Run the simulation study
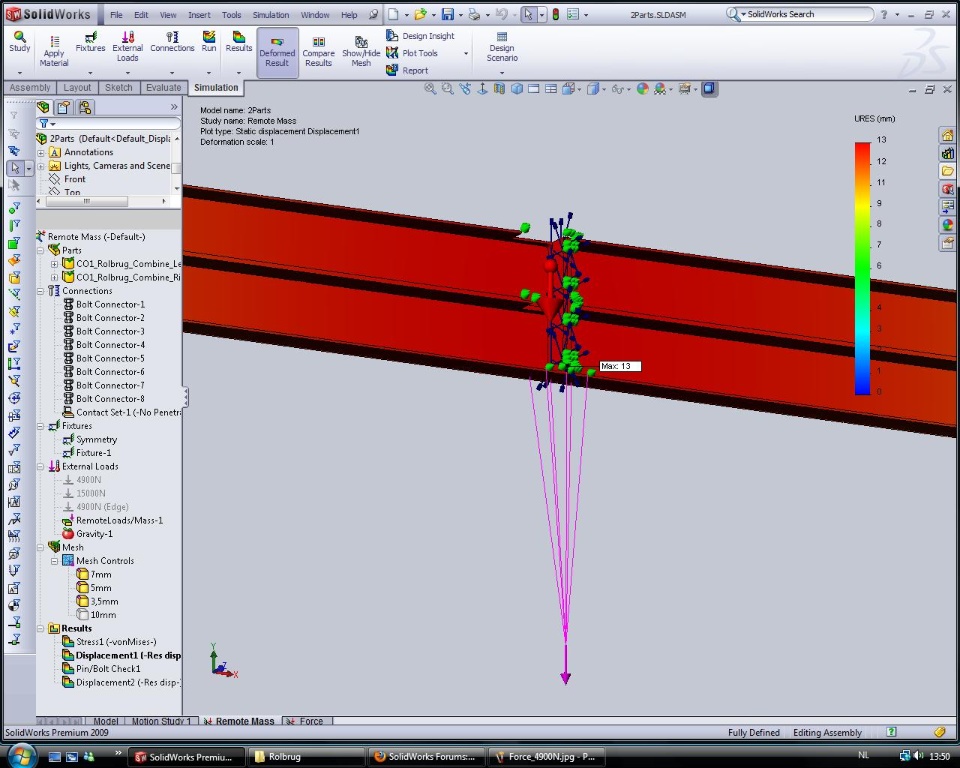 (x=208, y=40)
